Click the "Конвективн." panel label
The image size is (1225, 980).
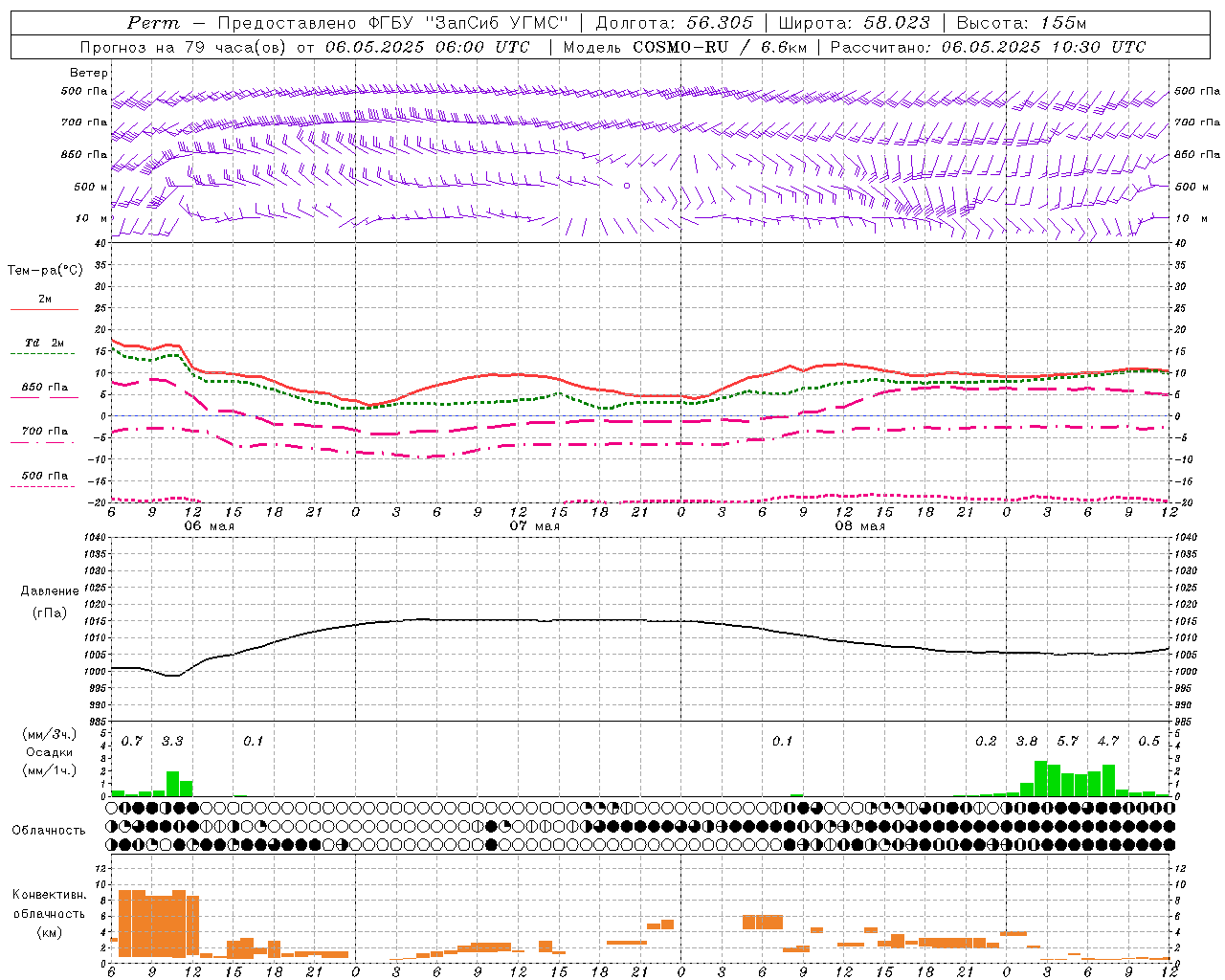[x=49, y=895]
